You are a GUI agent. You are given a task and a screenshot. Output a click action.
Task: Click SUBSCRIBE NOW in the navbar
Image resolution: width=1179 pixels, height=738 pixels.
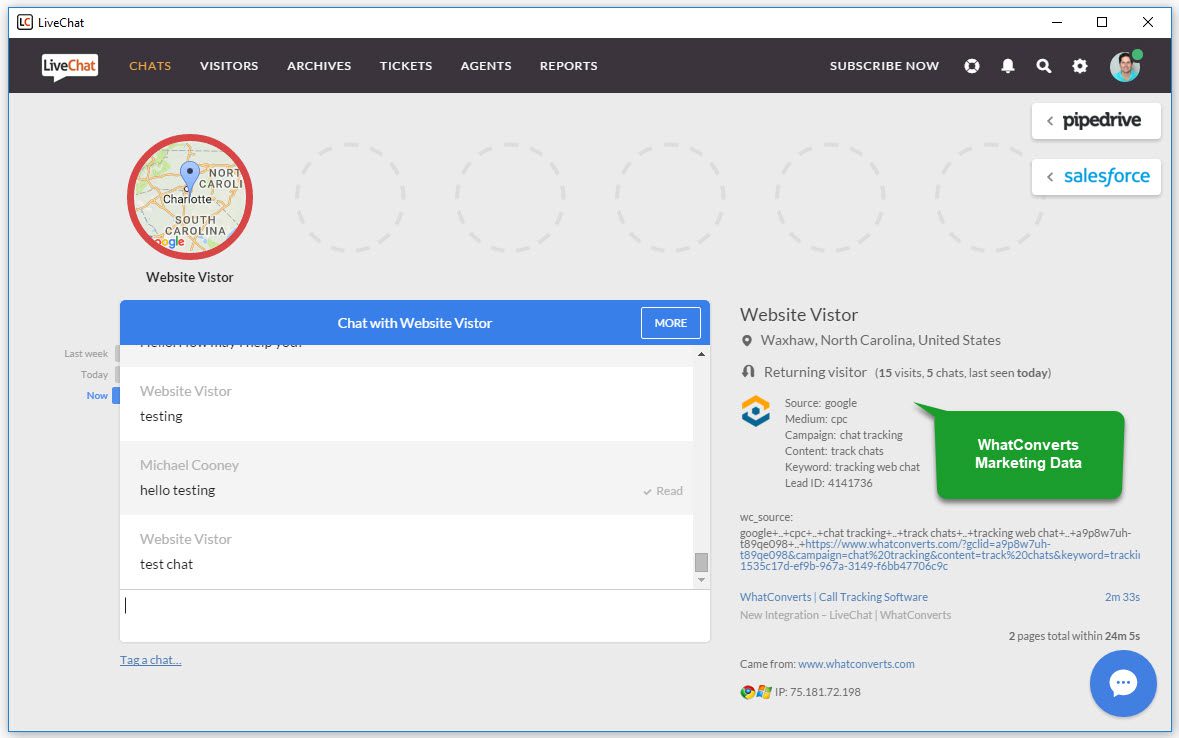[x=884, y=66]
